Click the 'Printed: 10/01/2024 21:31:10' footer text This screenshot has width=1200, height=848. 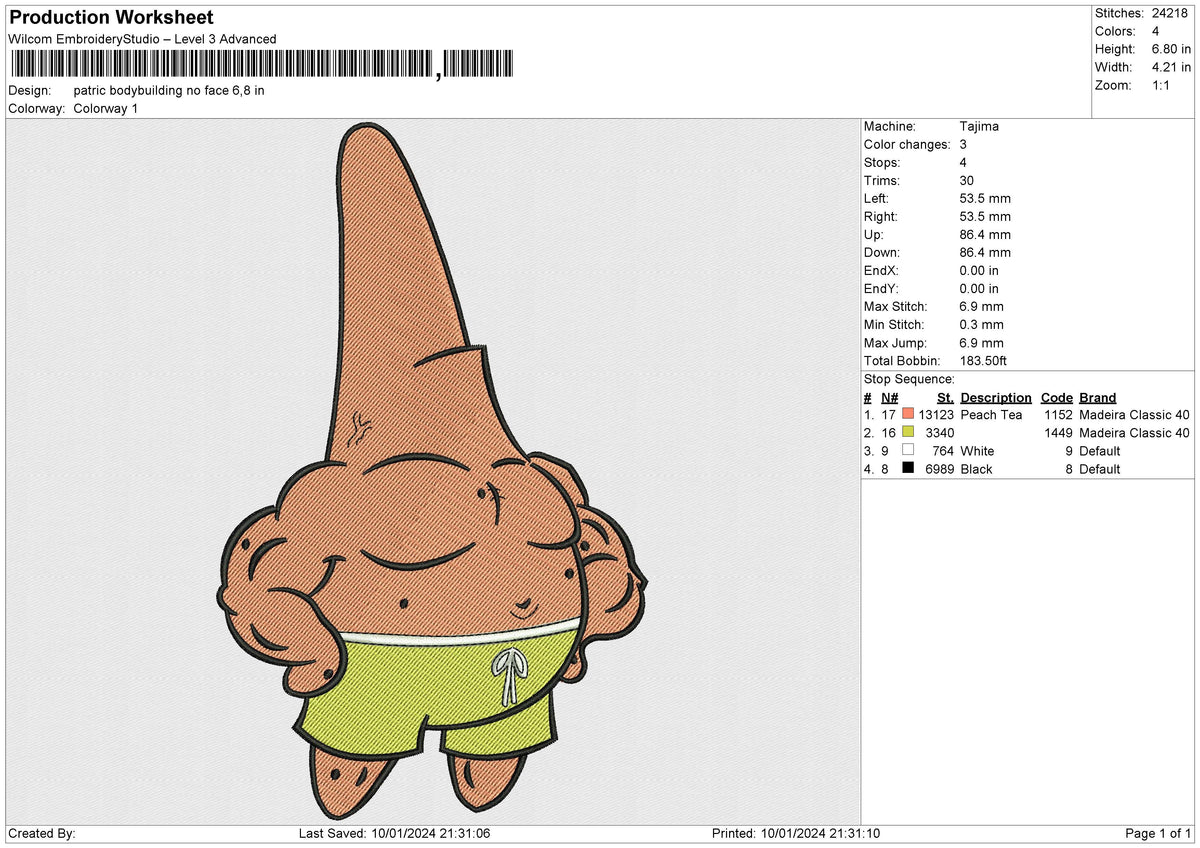(796, 834)
